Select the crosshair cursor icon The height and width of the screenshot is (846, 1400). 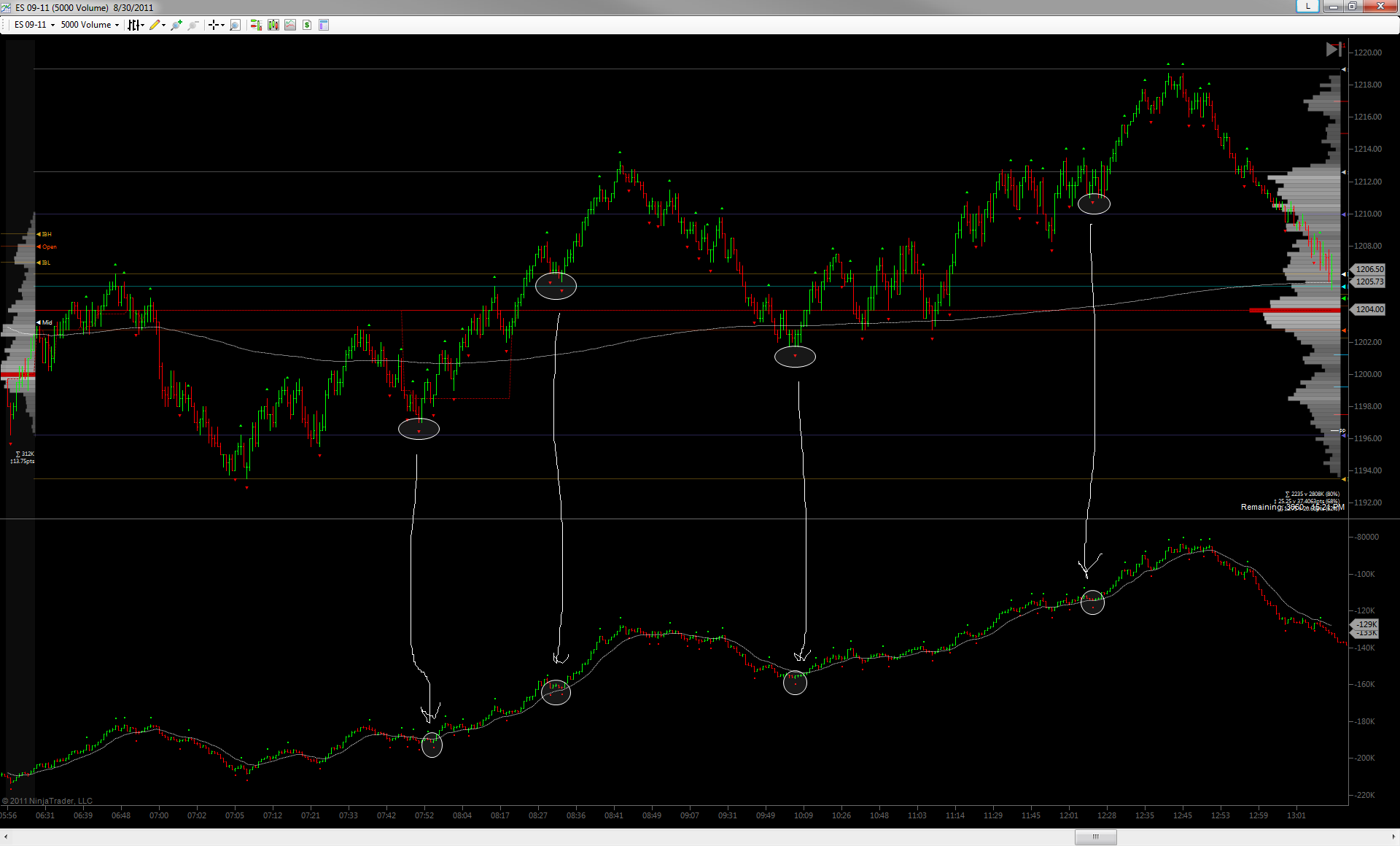[213, 25]
